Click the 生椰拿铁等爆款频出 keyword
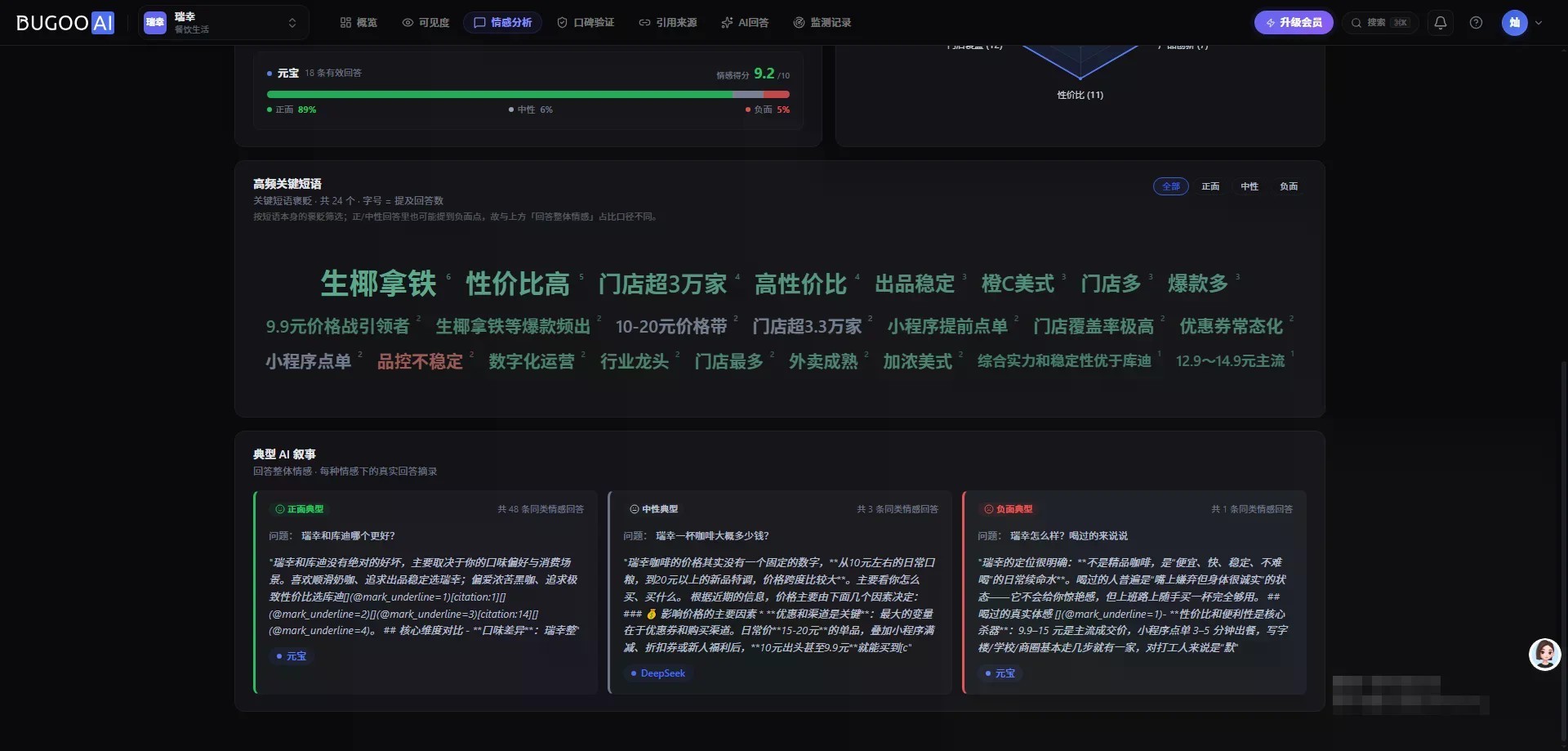Screen dimensions: 1568x751 pos(513,326)
